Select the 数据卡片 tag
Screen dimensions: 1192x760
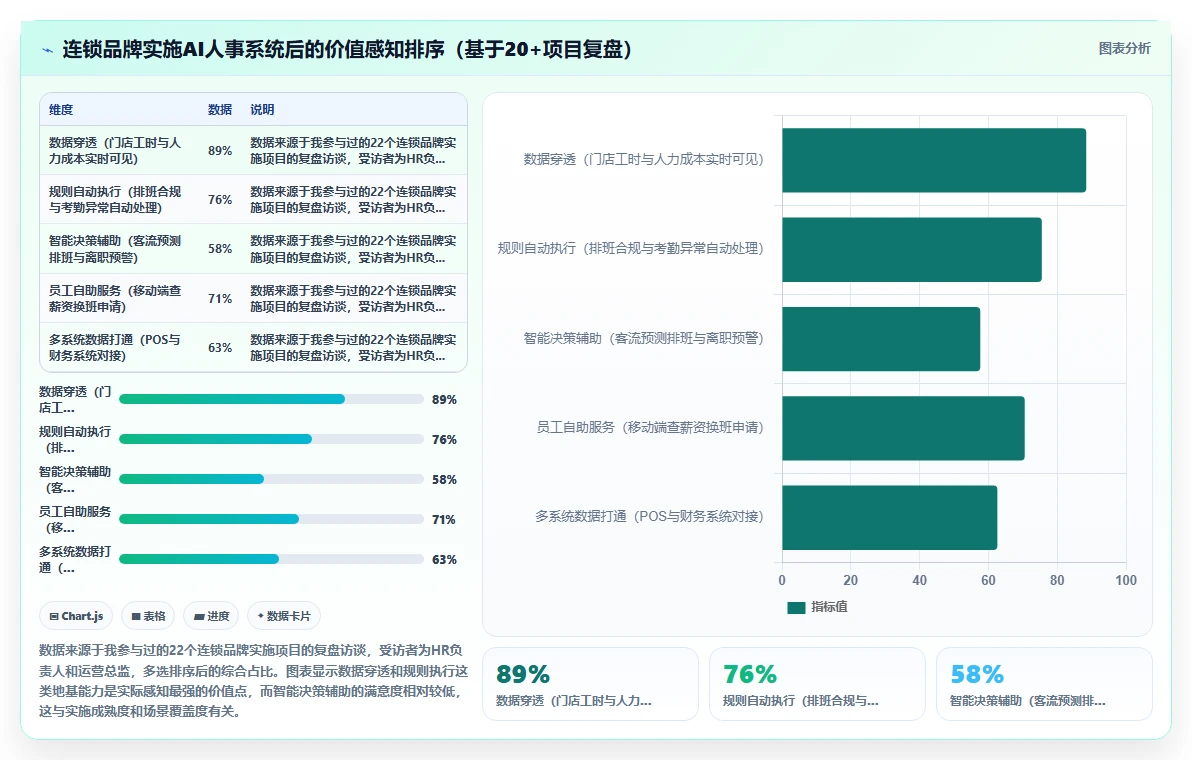[284, 616]
